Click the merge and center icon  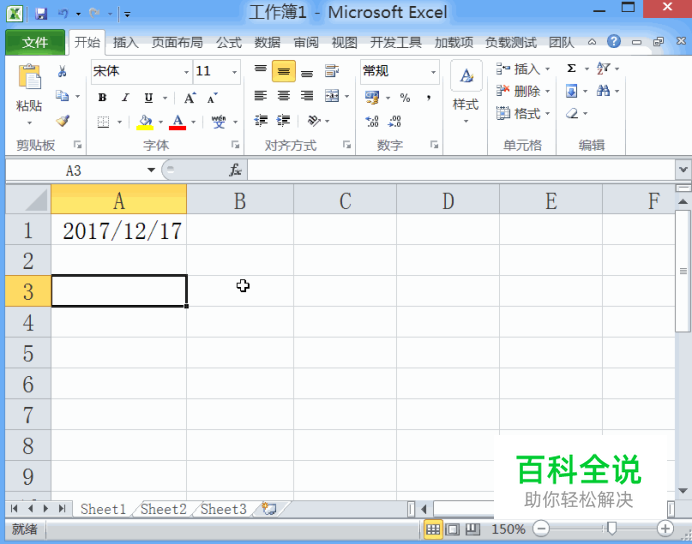[332, 96]
